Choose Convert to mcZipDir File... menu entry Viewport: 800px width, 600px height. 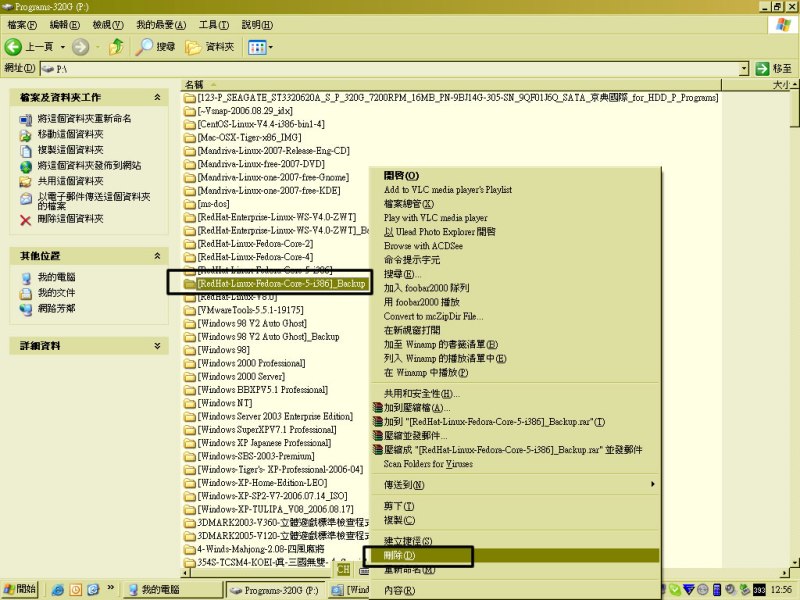[x=515, y=316]
